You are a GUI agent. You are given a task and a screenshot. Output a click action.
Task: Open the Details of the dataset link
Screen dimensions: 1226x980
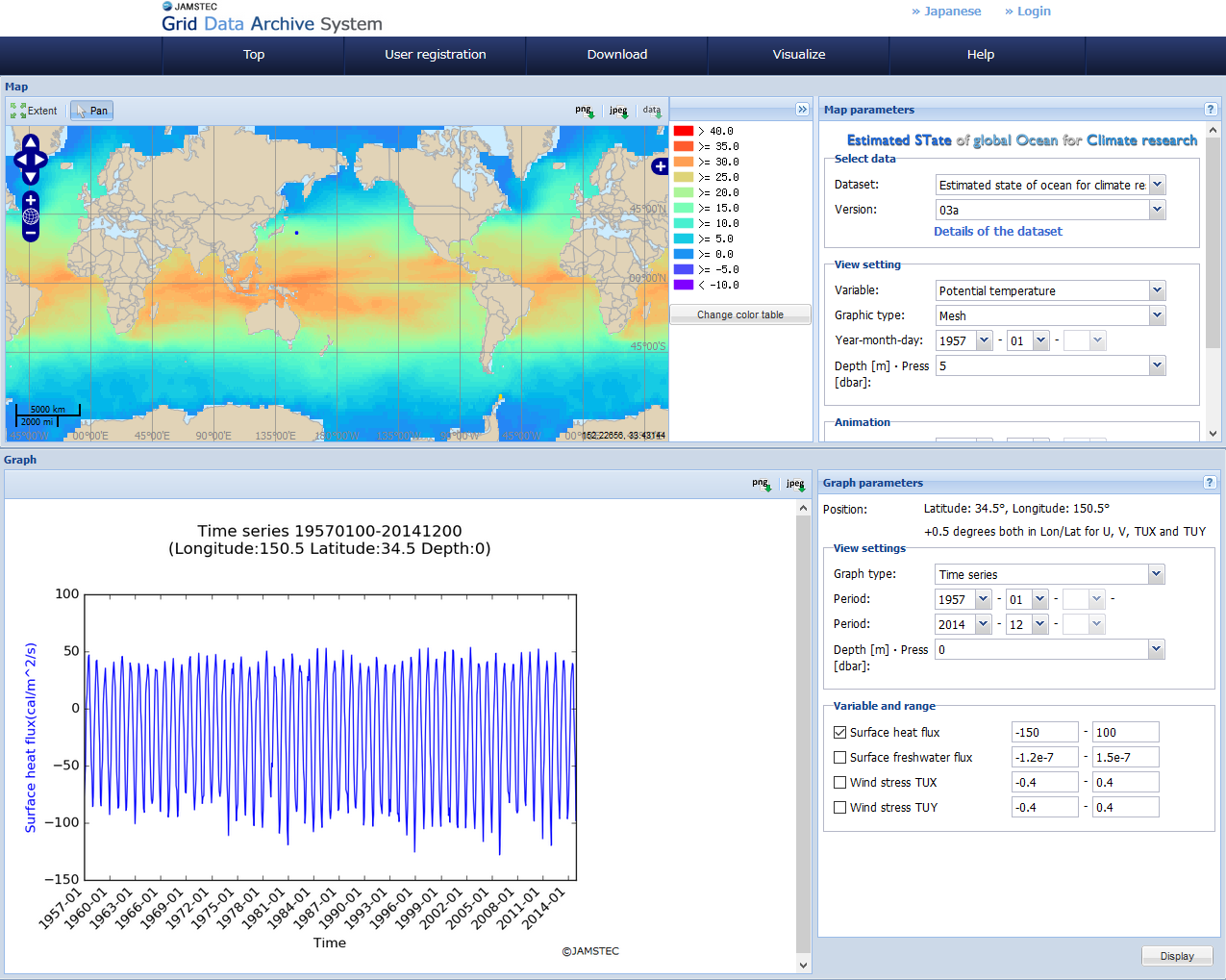point(998,232)
